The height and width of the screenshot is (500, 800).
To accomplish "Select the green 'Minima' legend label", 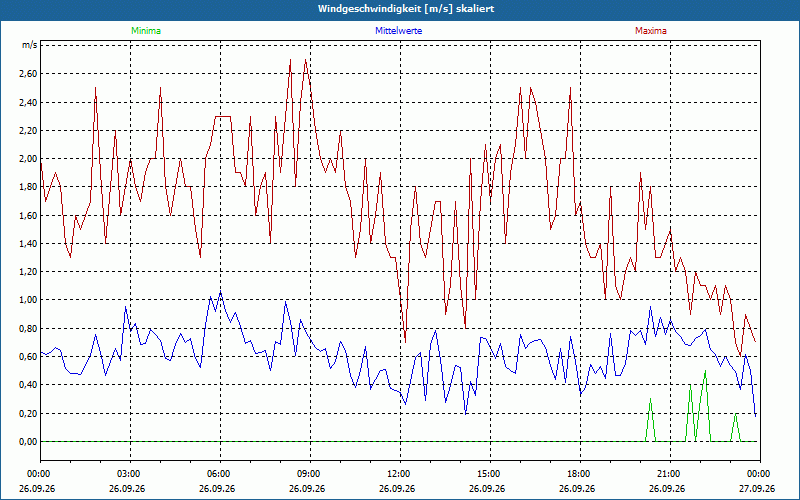I will 146,31.
